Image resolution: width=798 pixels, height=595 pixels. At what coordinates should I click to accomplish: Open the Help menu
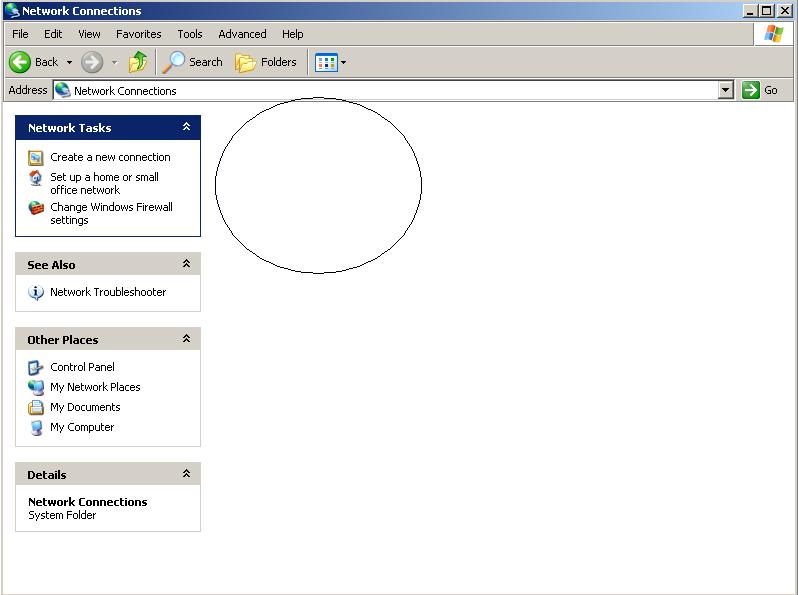tap(293, 34)
